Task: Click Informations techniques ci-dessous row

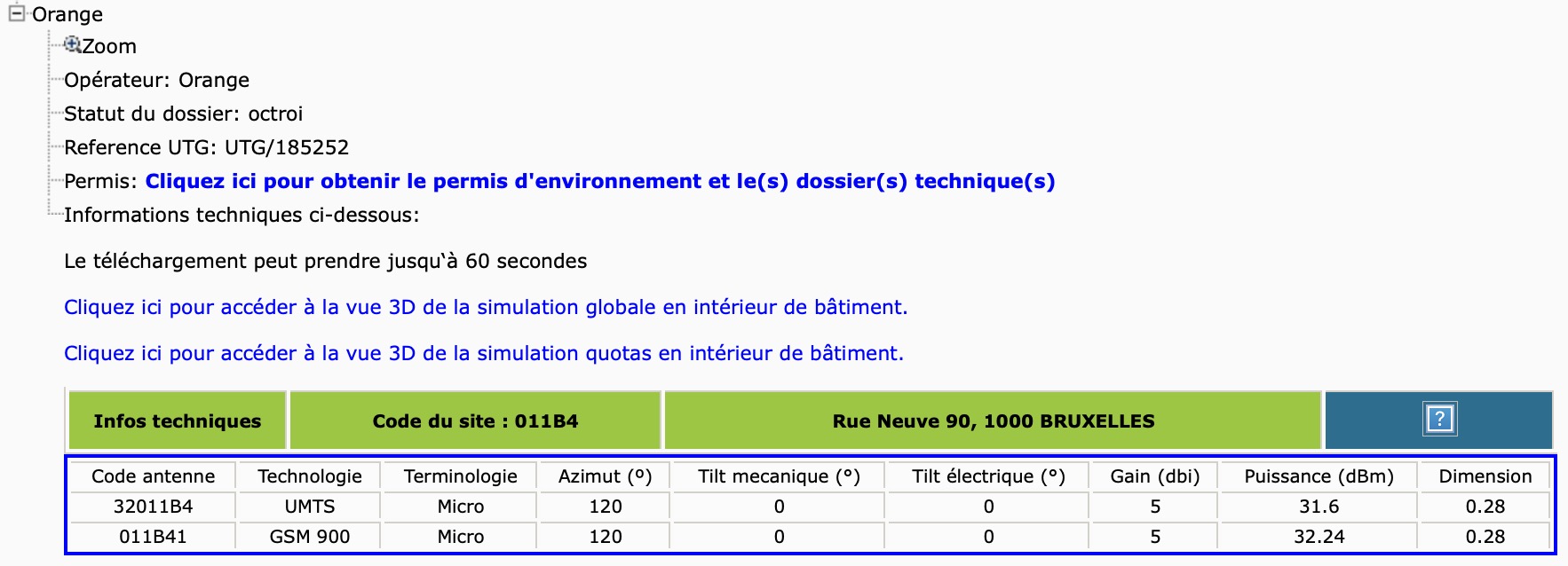Action: 242,215
